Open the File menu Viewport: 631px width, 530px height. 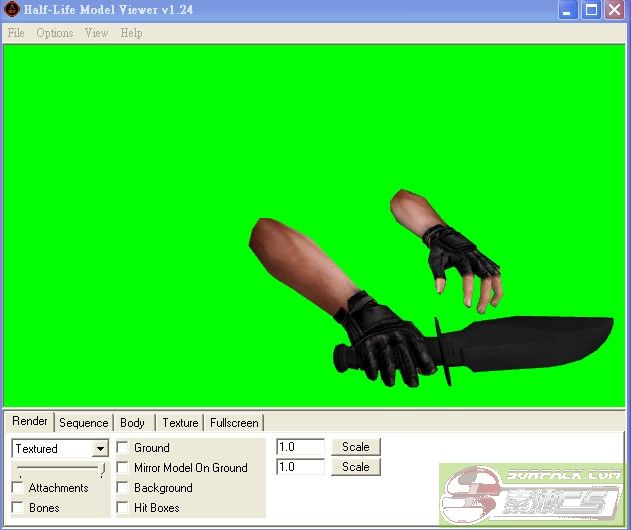point(16,33)
